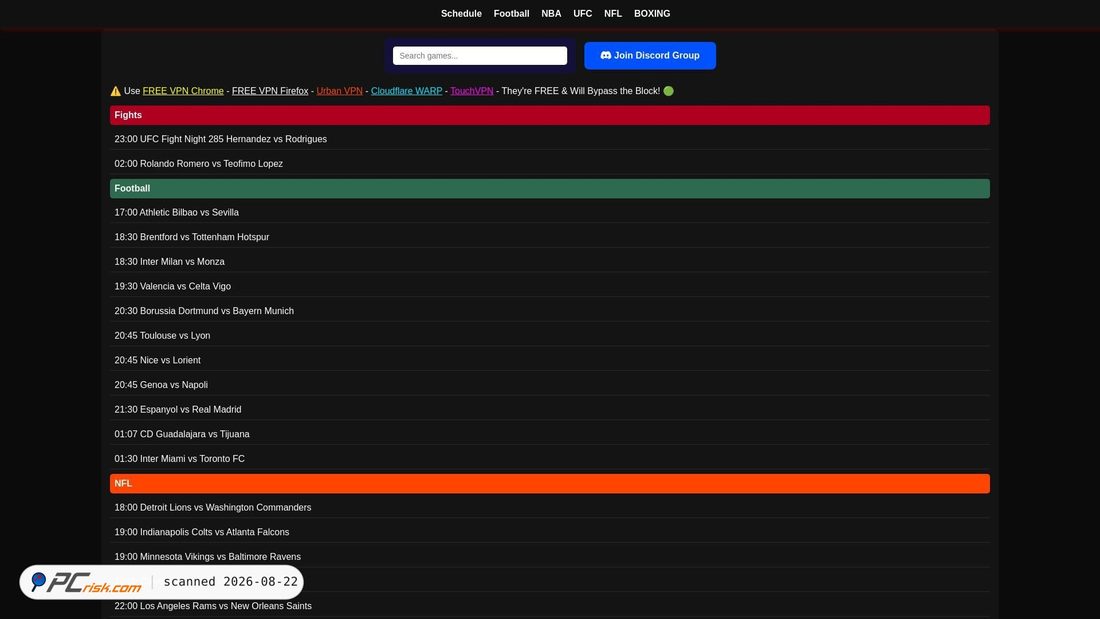
Task: Open the Schedule nav item
Action: (x=461, y=13)
